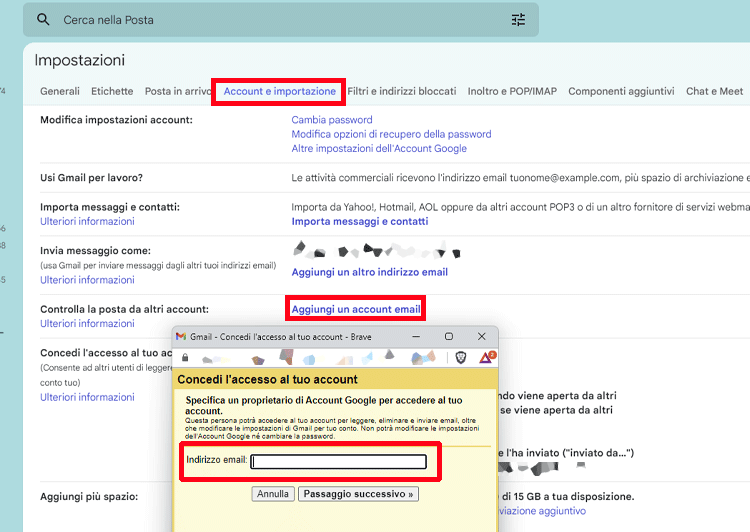The image size is (750, 532).
Task: Click the Importa messaggi e contatti label
Action: click(x=110, y=207)
